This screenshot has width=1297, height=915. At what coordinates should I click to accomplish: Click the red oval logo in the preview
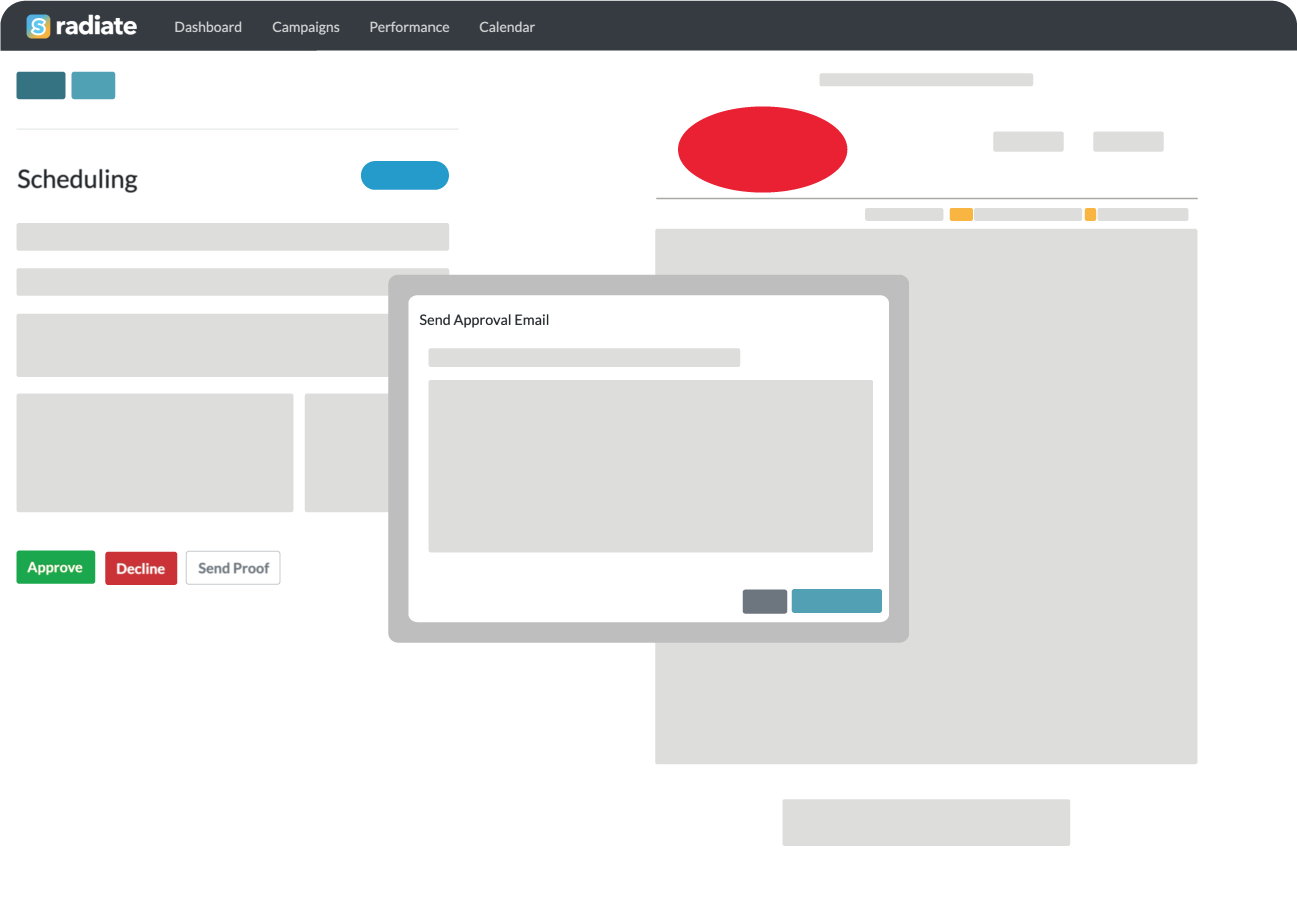click(762, 149)
